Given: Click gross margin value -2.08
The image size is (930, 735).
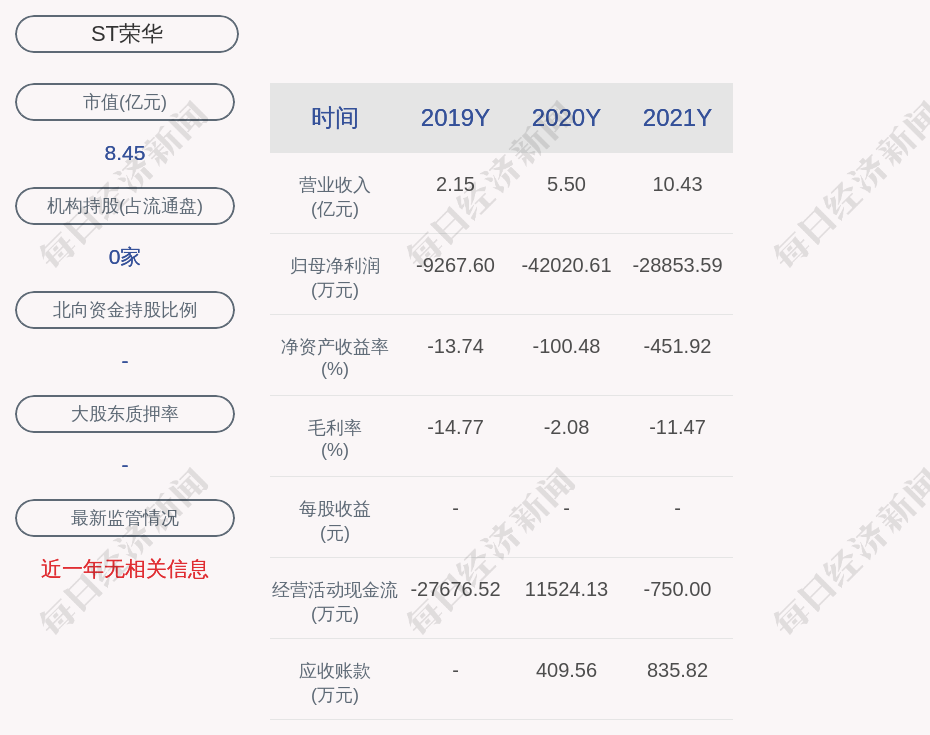Looking at the screenshot, I should pyautogui.click(x=566, y=427).
